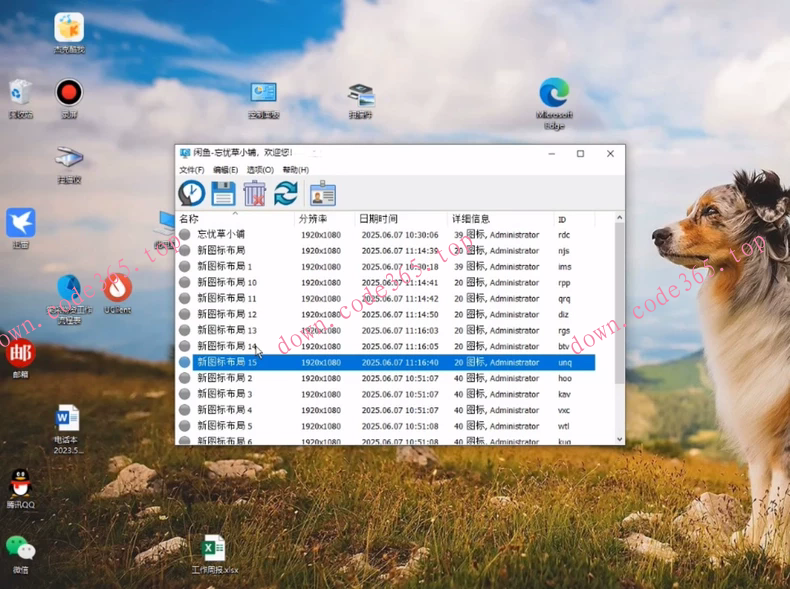Open the scanned files desktop icon beside Edge
The image size is (790, 589).
[x=360, y=100]
